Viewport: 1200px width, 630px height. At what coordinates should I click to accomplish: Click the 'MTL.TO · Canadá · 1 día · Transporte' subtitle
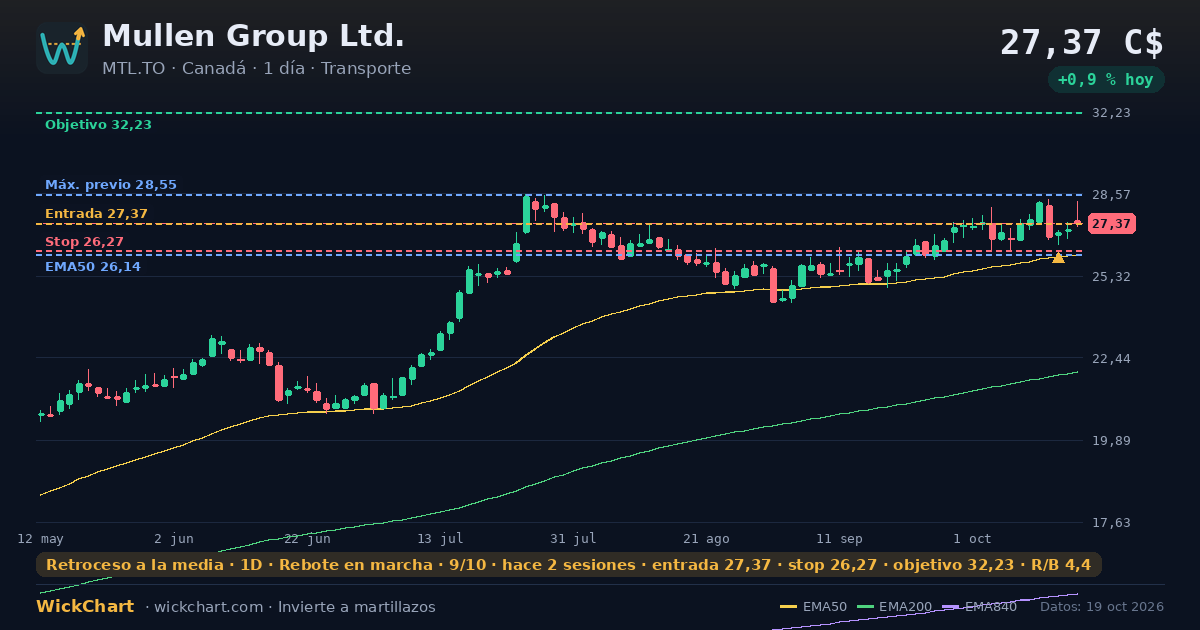(256, 68)
